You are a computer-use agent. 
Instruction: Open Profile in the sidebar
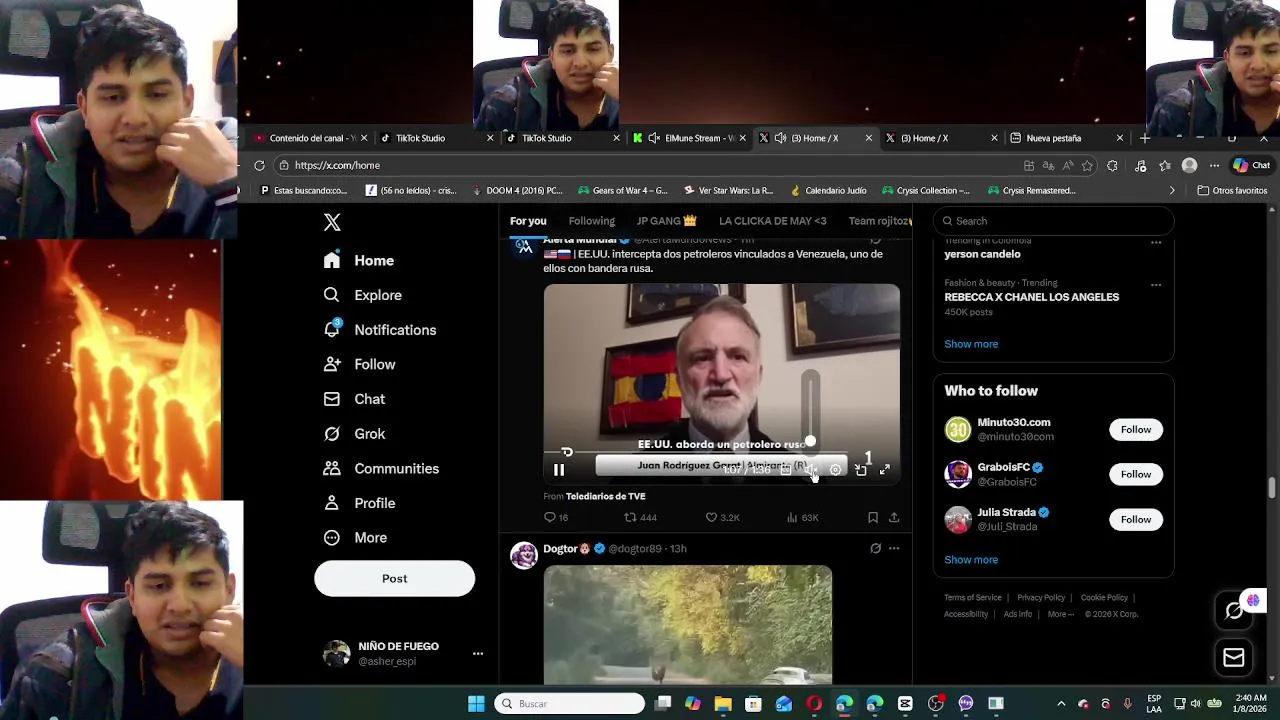pyautogui.click(x=359, y=503)
